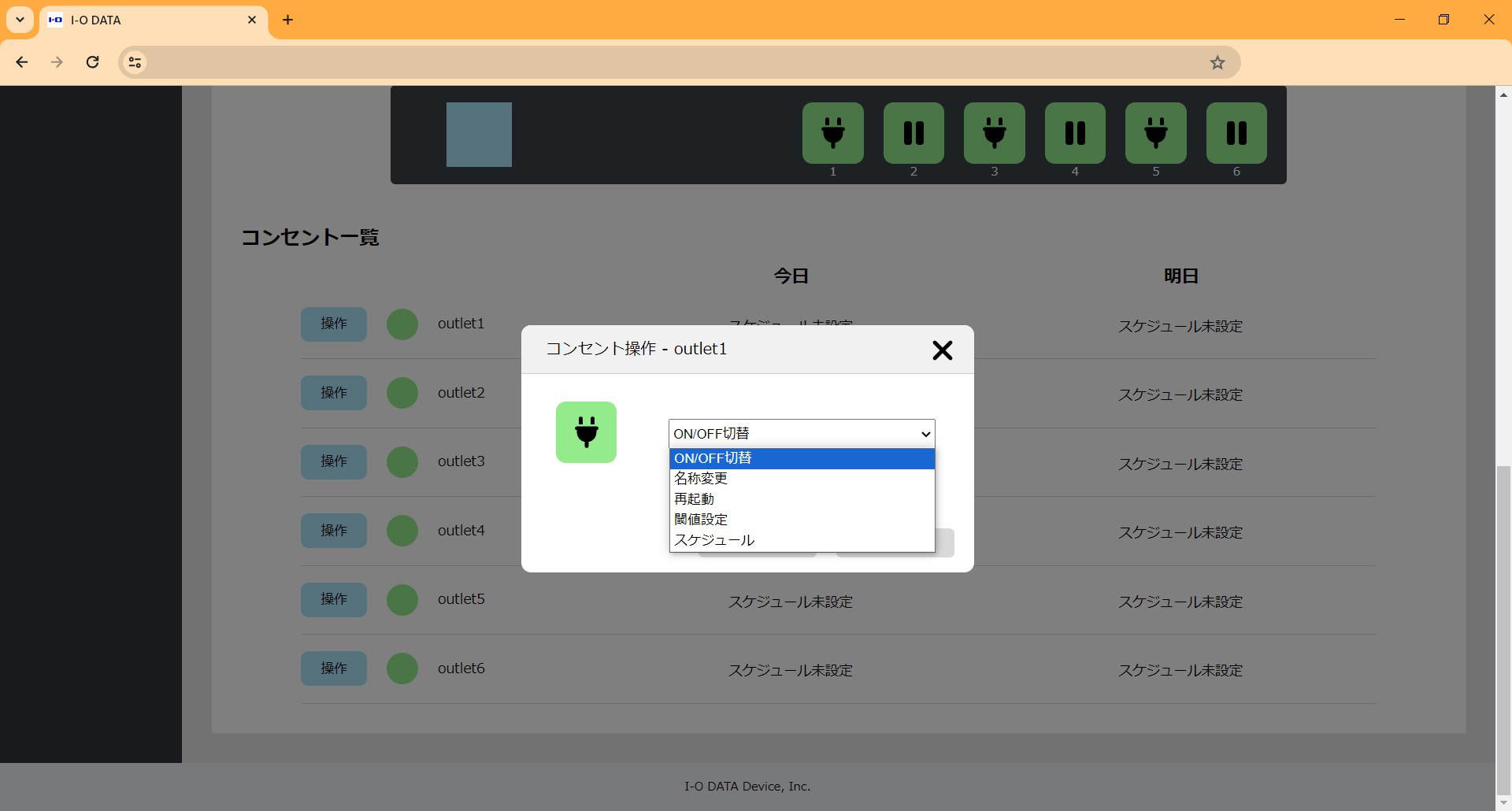Click outlet 6 socket icon in the device panel
This screenshot has height=811, width=1512.
pyautogui.click(x=1236, y=133)
